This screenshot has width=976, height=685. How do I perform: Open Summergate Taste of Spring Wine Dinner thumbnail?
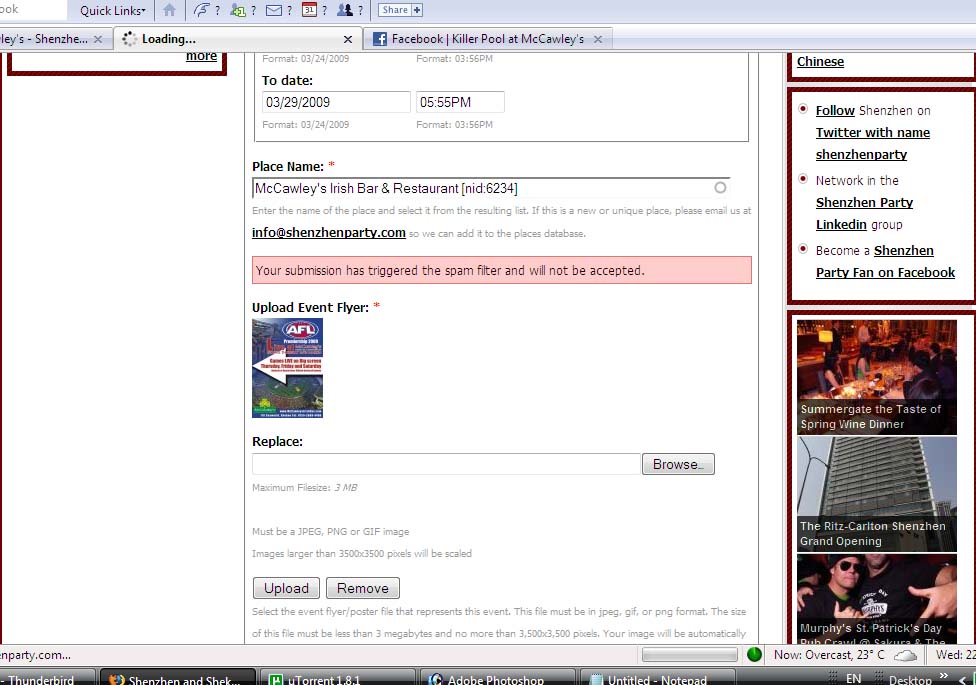[x=876, y=377]
